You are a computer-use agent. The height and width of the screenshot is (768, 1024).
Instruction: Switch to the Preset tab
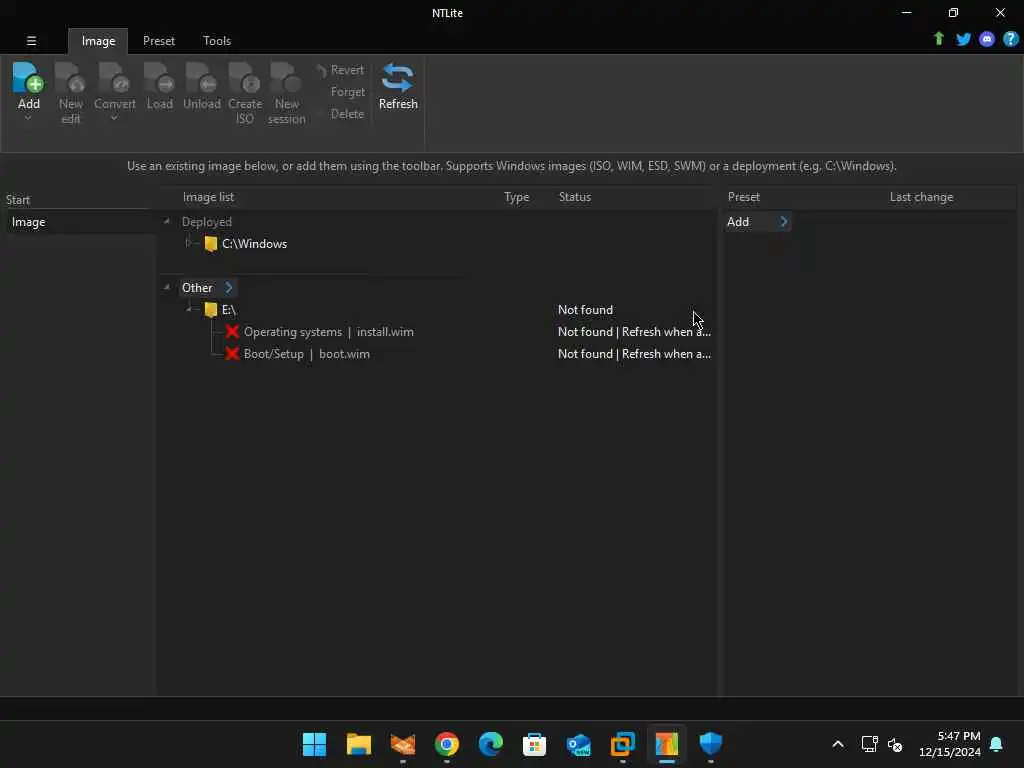(159, 40)
